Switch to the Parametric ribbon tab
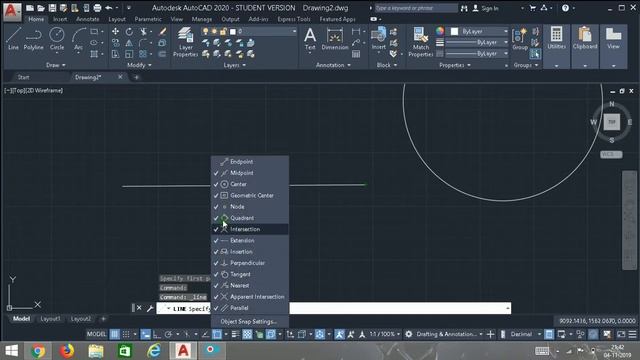Screen dimensions: 640x360 coord(148,19)
